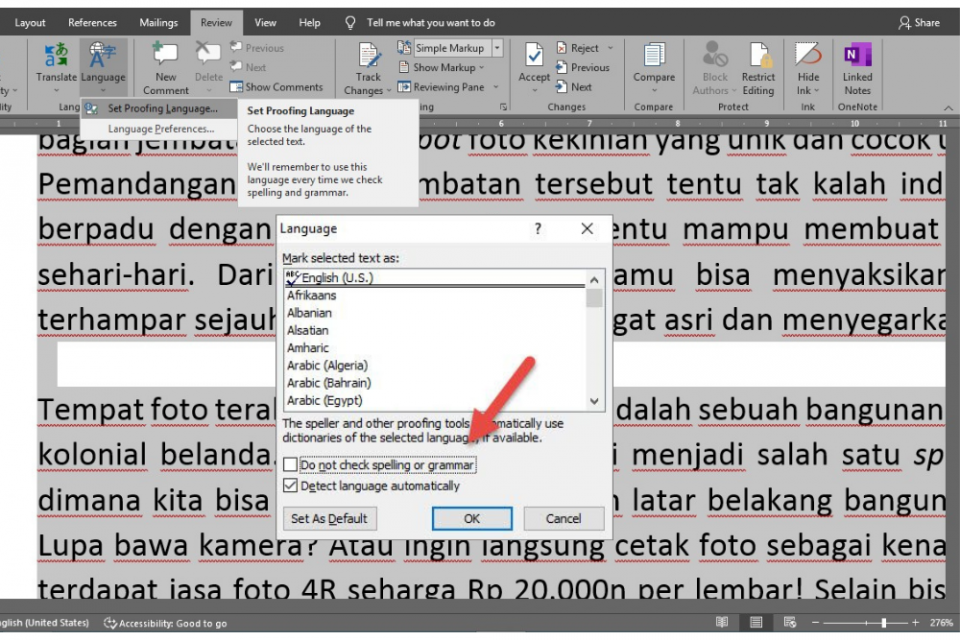
Task: Expand the Tracking group dialog launcher
Action: coord(503,107)
